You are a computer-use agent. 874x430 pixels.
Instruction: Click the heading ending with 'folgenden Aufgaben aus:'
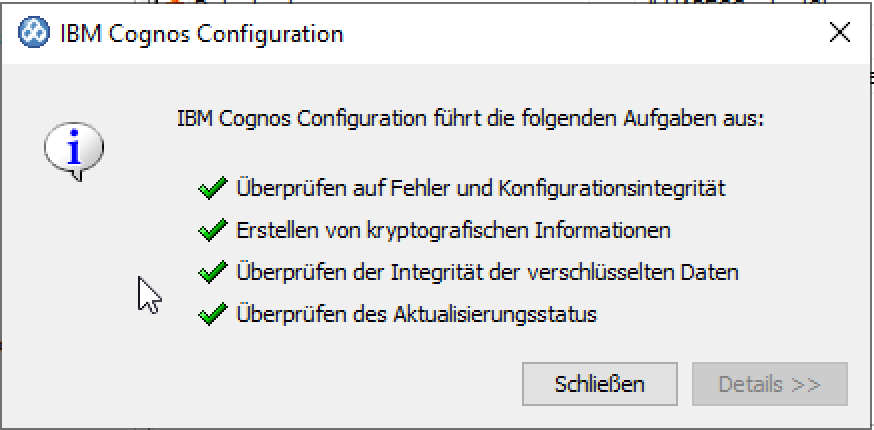coord(470,118)
